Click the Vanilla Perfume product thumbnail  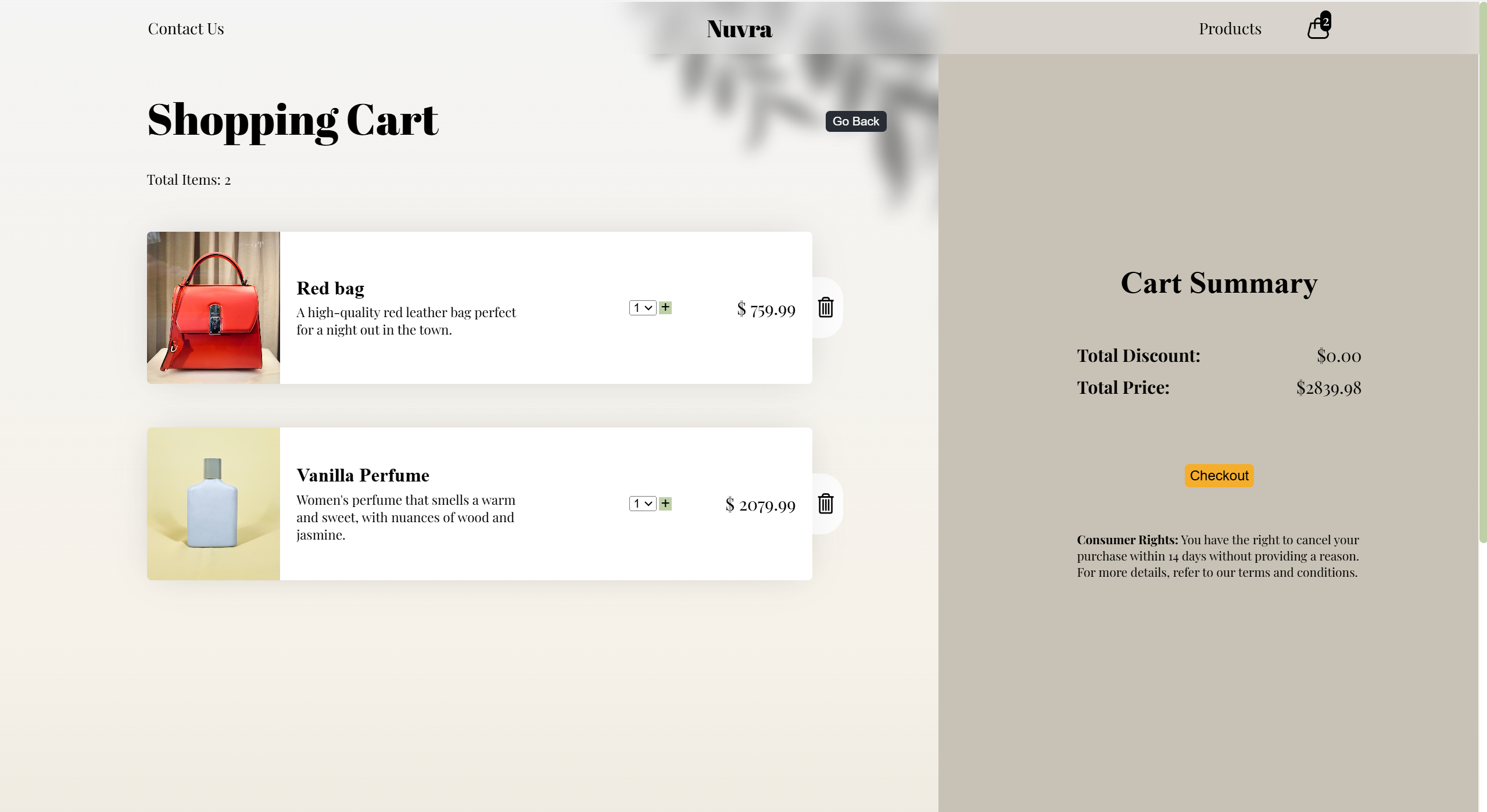(x=213, y=503)
